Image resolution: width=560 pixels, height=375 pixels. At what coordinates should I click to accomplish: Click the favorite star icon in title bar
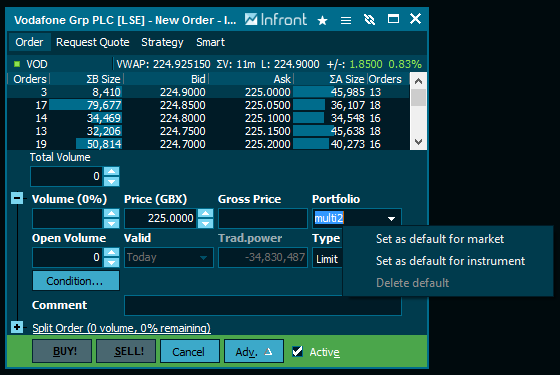coord(322,20)
